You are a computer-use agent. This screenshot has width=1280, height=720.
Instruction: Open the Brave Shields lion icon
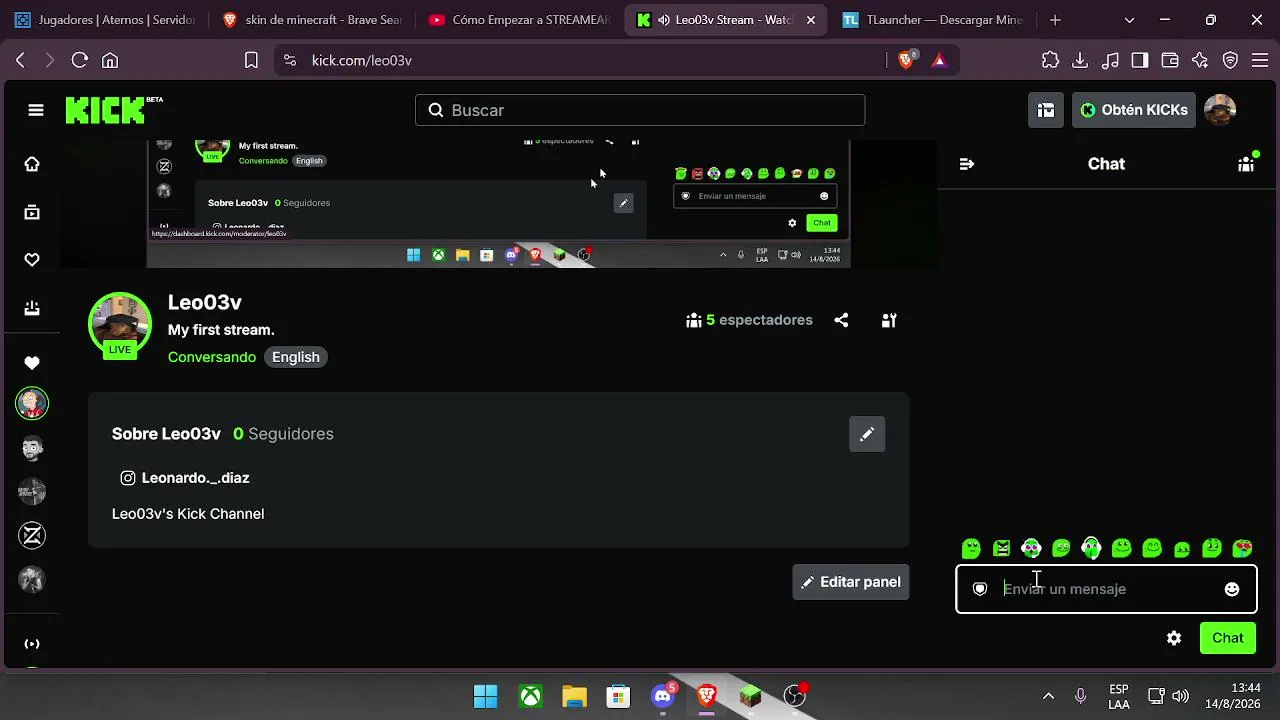tap(907, 60)
